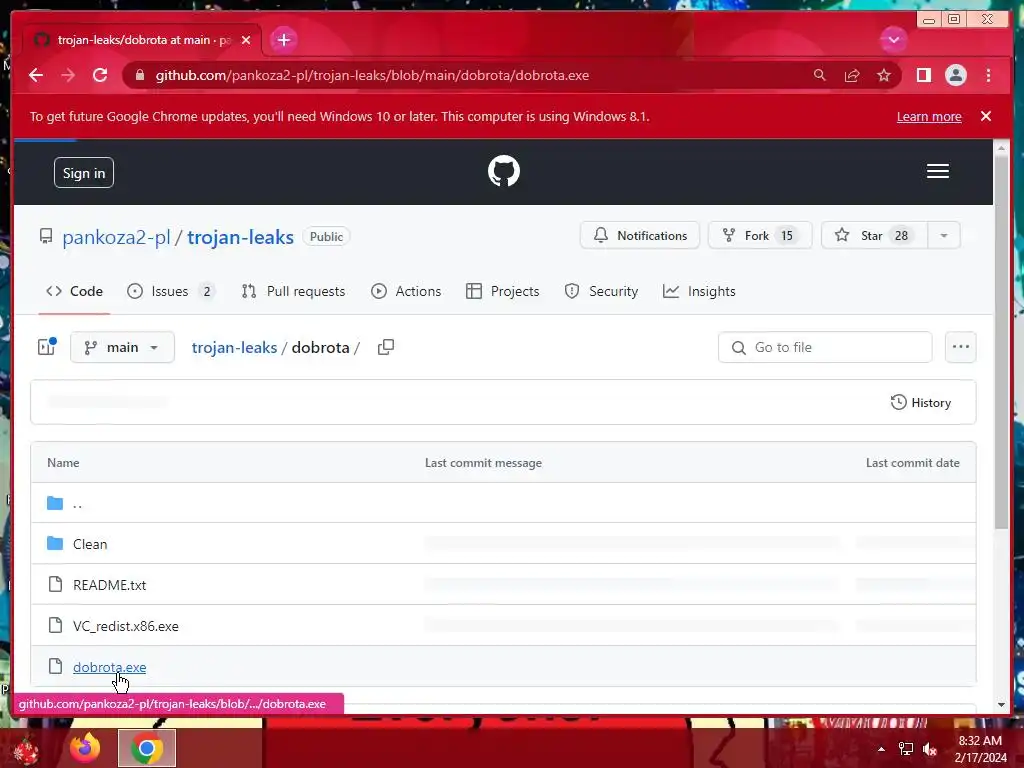Close the trojan-leaks/dobrota tab
Image resolution: width=1024 pixels, height=768 pixels.
246,40
